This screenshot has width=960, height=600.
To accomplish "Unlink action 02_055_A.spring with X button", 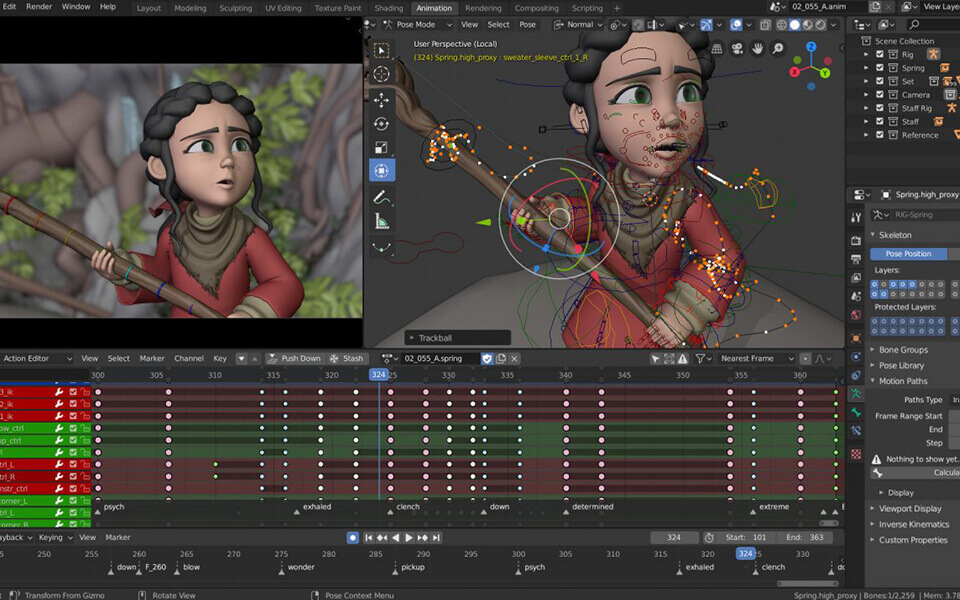I will pyautogui.click(x=514, y=359).
